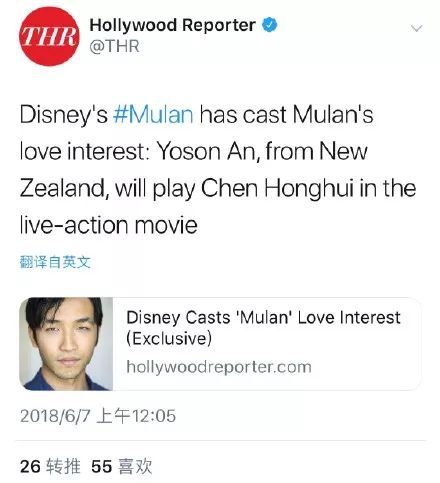The image size is (440, 483).
Task: View the 26 转推 retweets list
Action: 50,466
